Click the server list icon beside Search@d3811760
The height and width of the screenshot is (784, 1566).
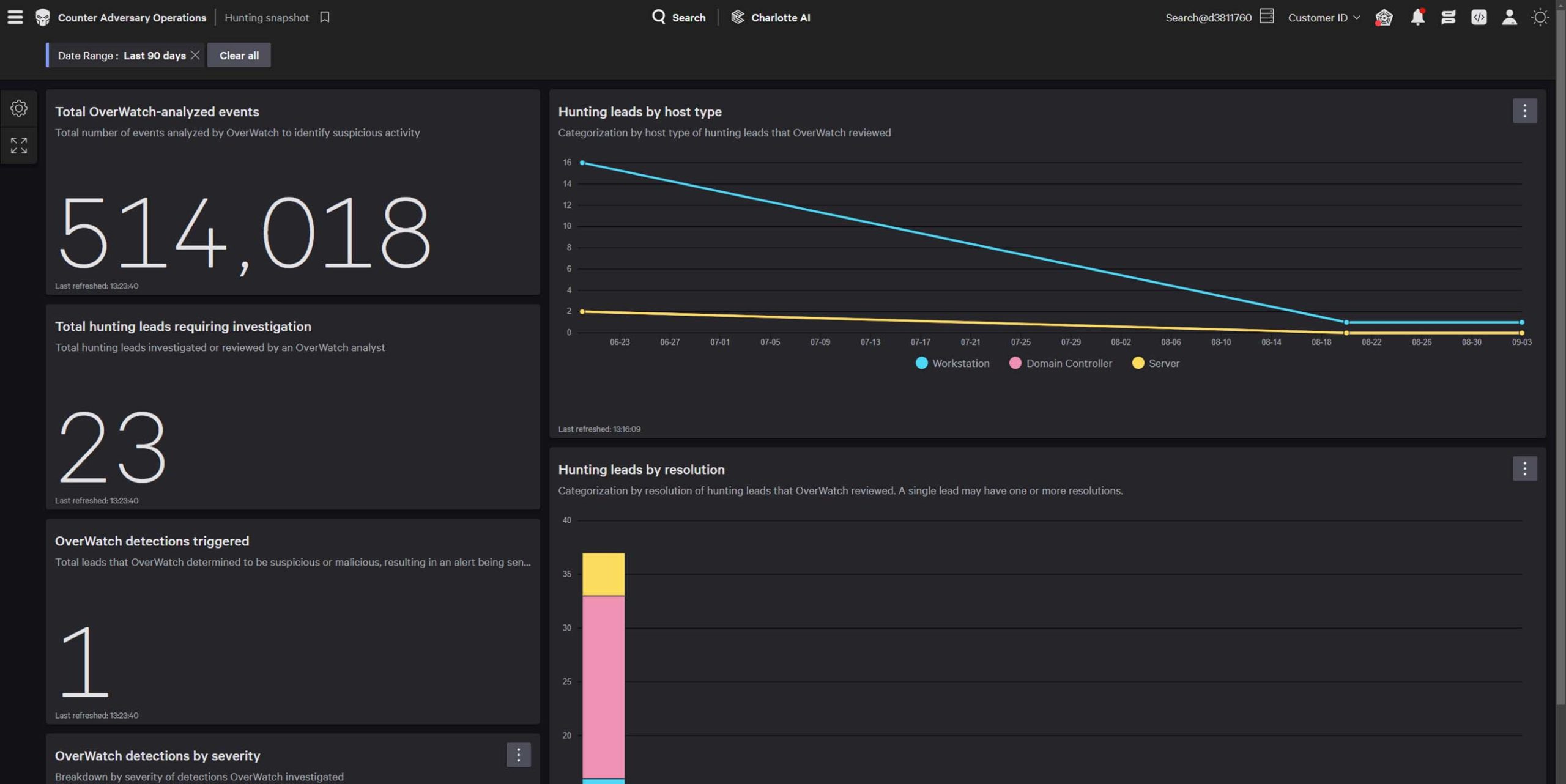pyautogui.click(x=1267, y=16)
